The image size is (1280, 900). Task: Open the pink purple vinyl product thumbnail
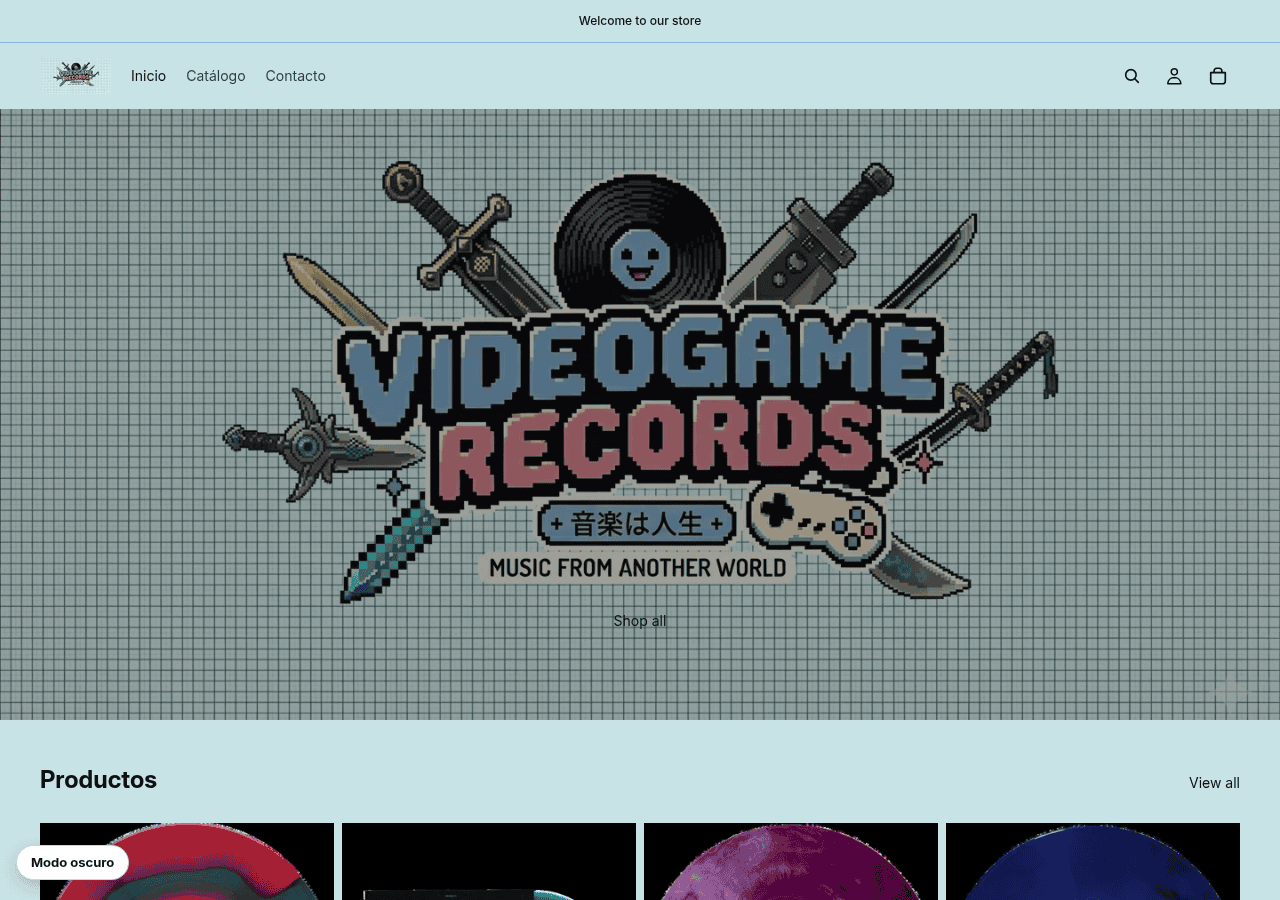(x=791, y=861)
